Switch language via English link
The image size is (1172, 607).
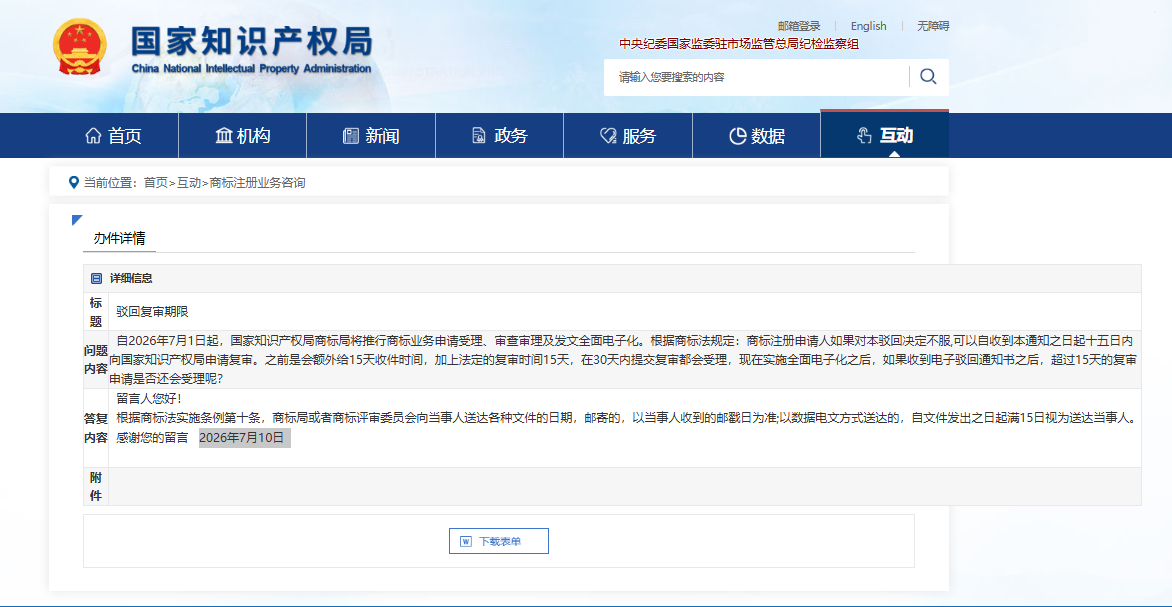point(869,26)
